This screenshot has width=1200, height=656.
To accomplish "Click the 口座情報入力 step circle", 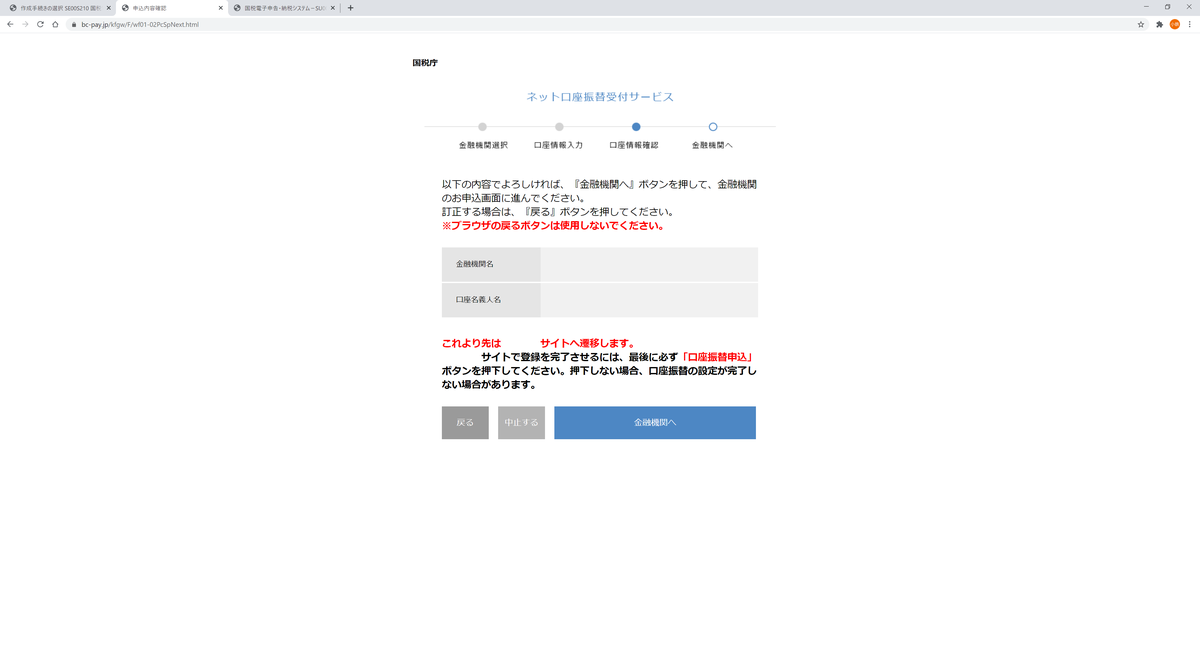I will [x=559, y=127].
